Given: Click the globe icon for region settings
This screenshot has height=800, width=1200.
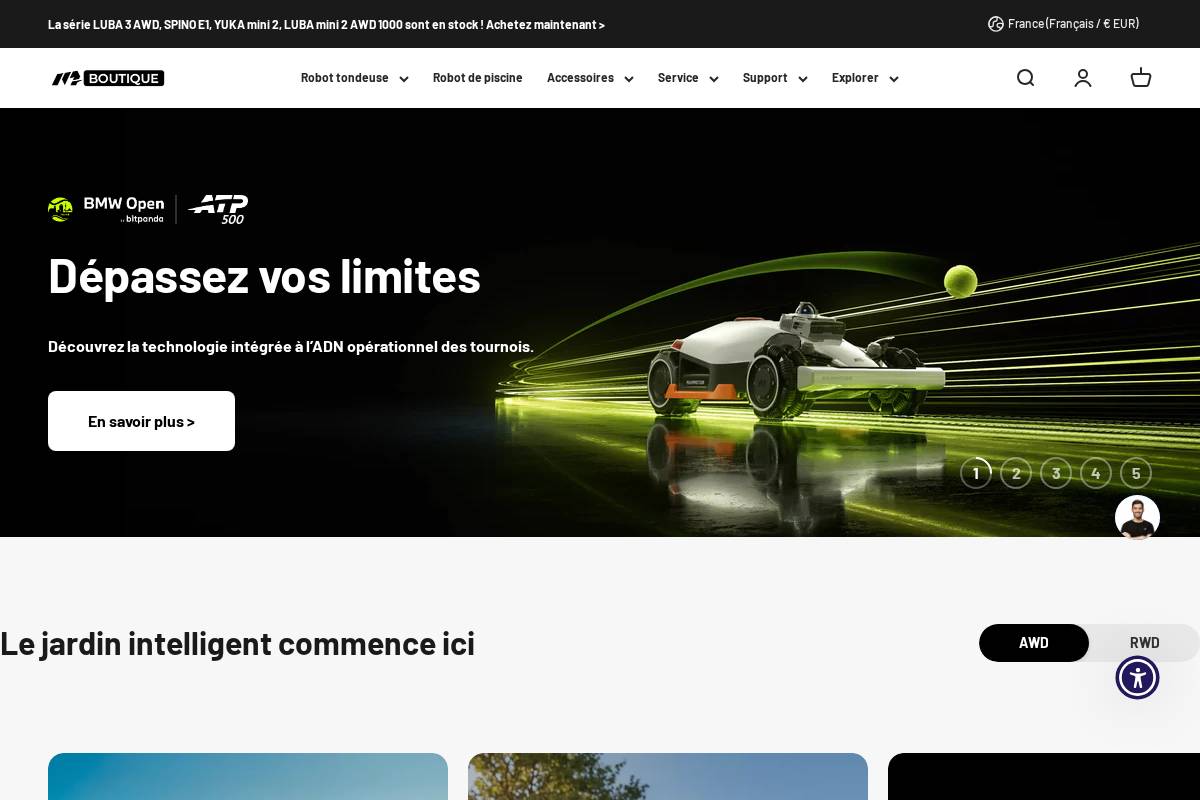Looking at the screenshot, I should pos(995,24).
